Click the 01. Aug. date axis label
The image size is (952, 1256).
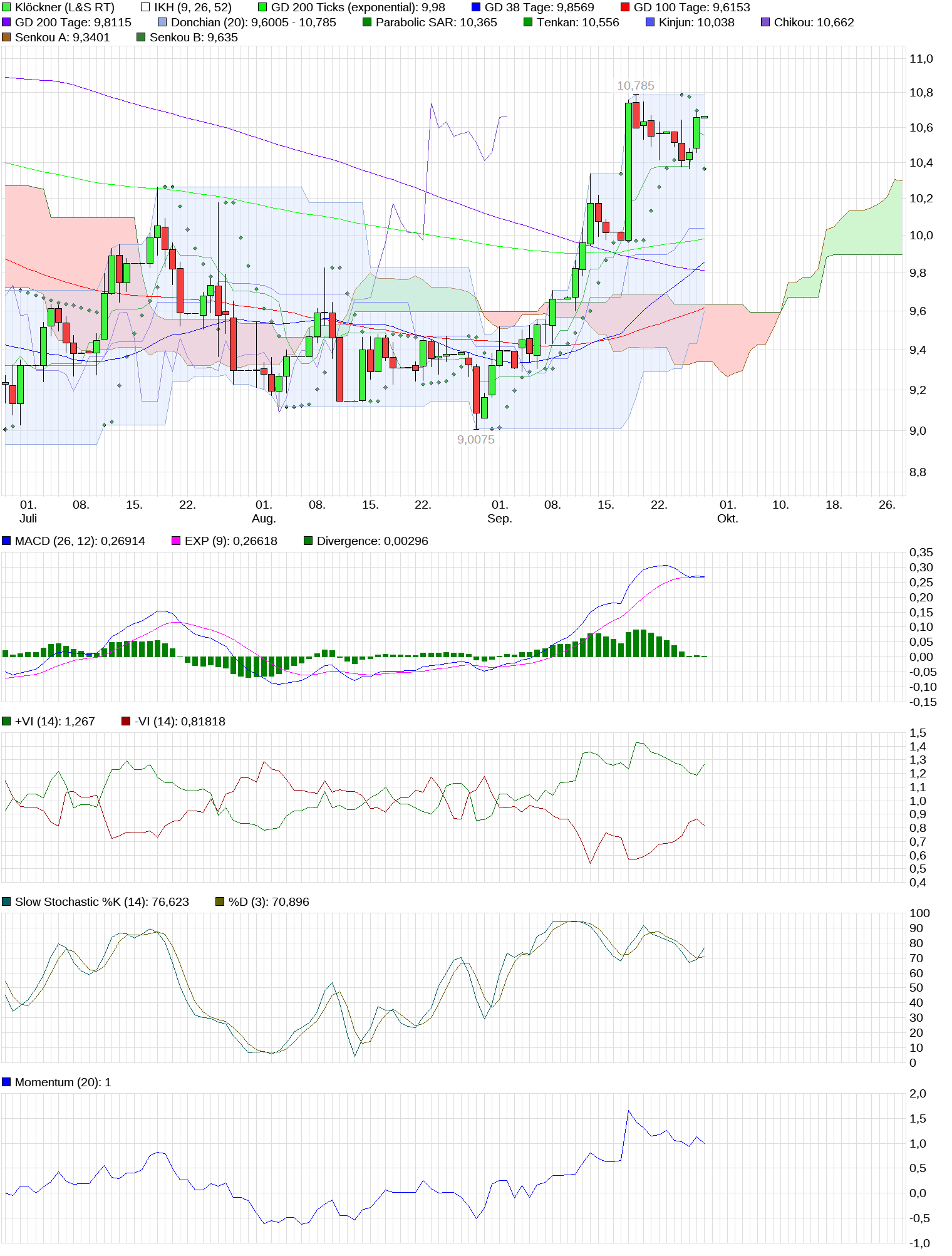[264, 512]
